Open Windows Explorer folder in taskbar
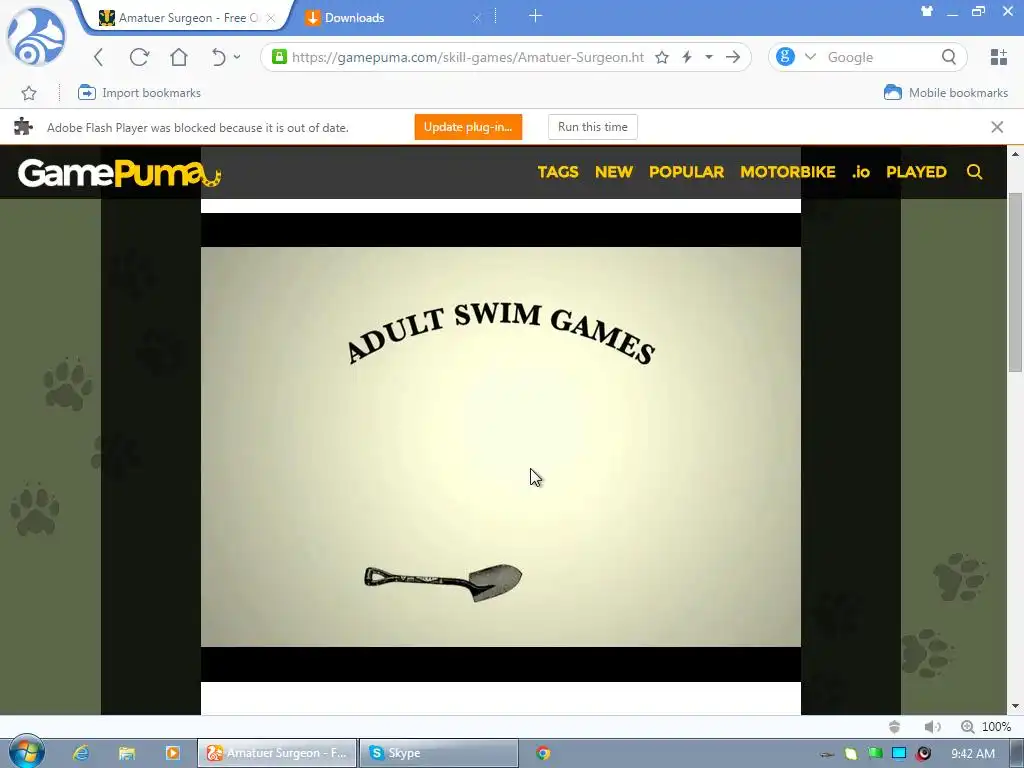This screenshot has width=1024, height=768. click(127, 753)
